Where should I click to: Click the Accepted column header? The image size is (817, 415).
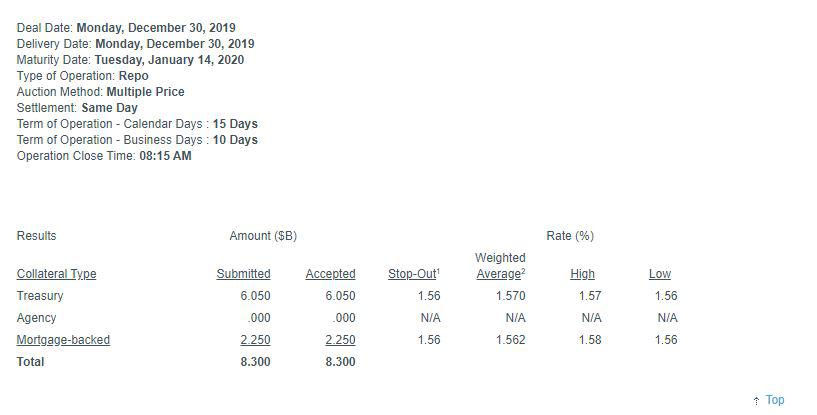tap(330, 274)
